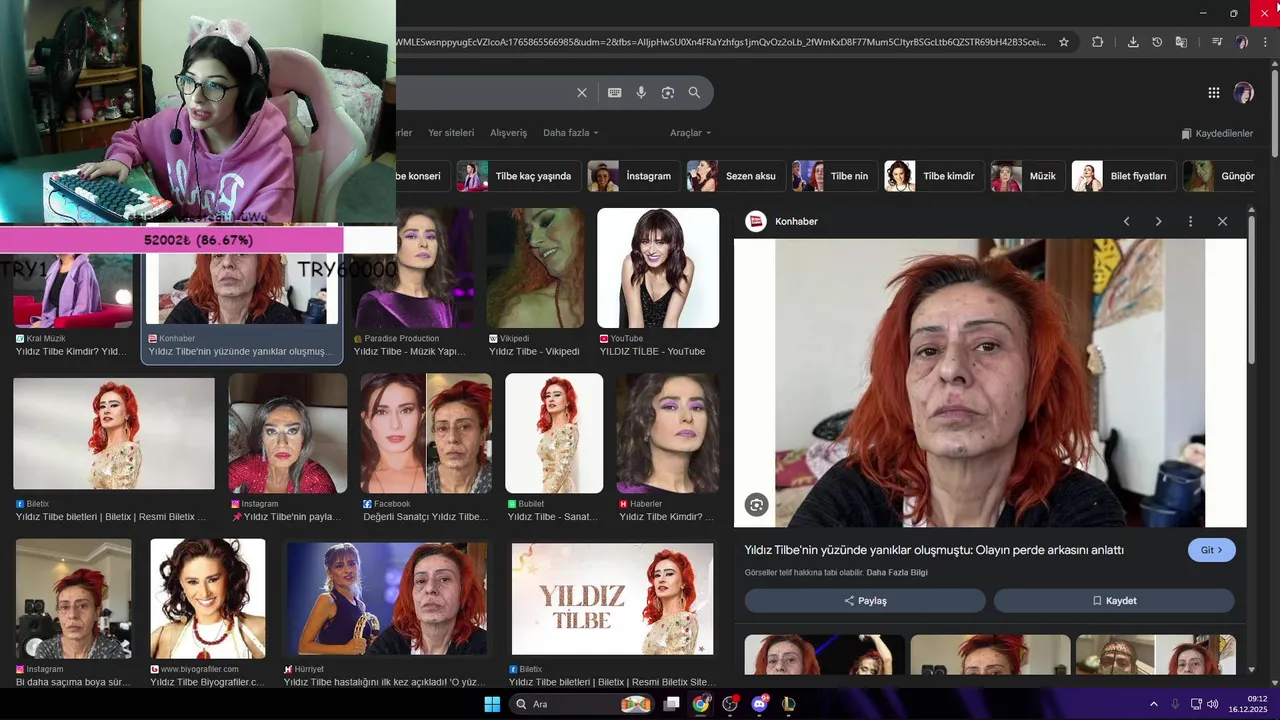The image size is (1280, 720).
Task: Open the history clock icon in toolbar
Action: click(1157, 42)
